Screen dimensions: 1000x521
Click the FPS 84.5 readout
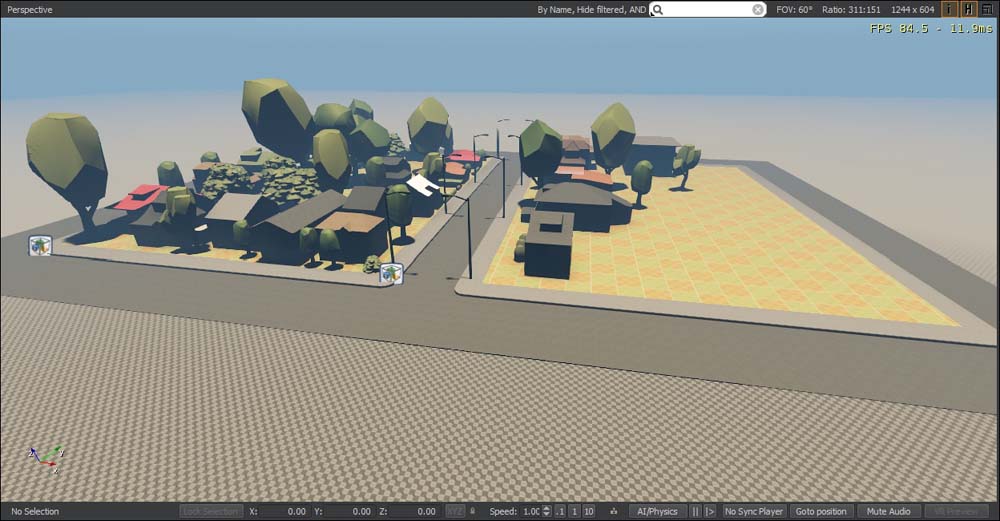coord(931,29)
